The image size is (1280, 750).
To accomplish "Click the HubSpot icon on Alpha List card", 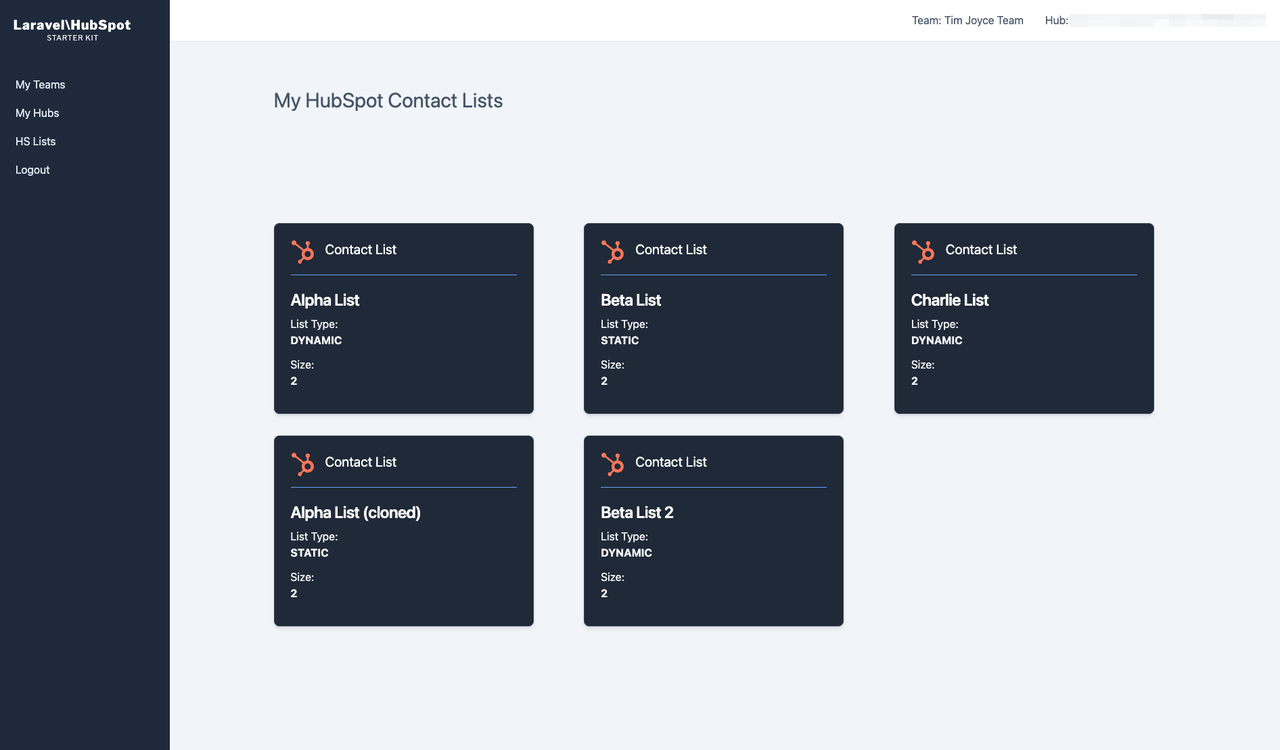I will [303, 251].
